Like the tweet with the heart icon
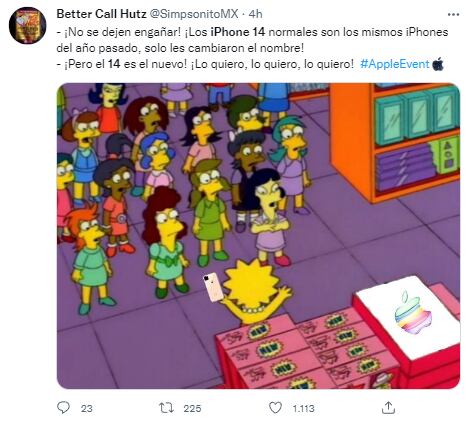This screenshot has width=473, height=421. tap(275, 408)
